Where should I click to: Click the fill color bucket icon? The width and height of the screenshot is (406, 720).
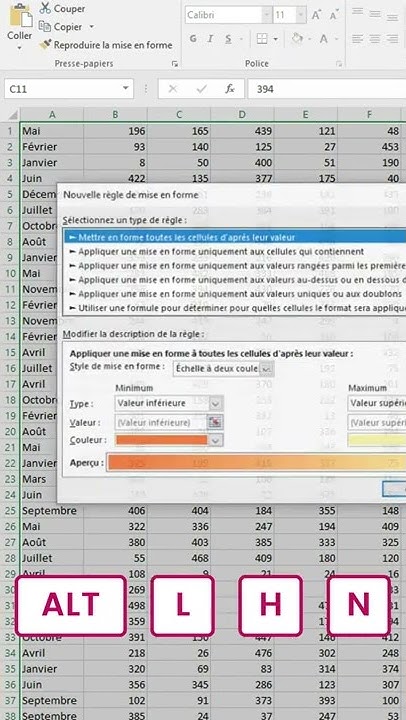pyautogui.click(x=297, y=39)
